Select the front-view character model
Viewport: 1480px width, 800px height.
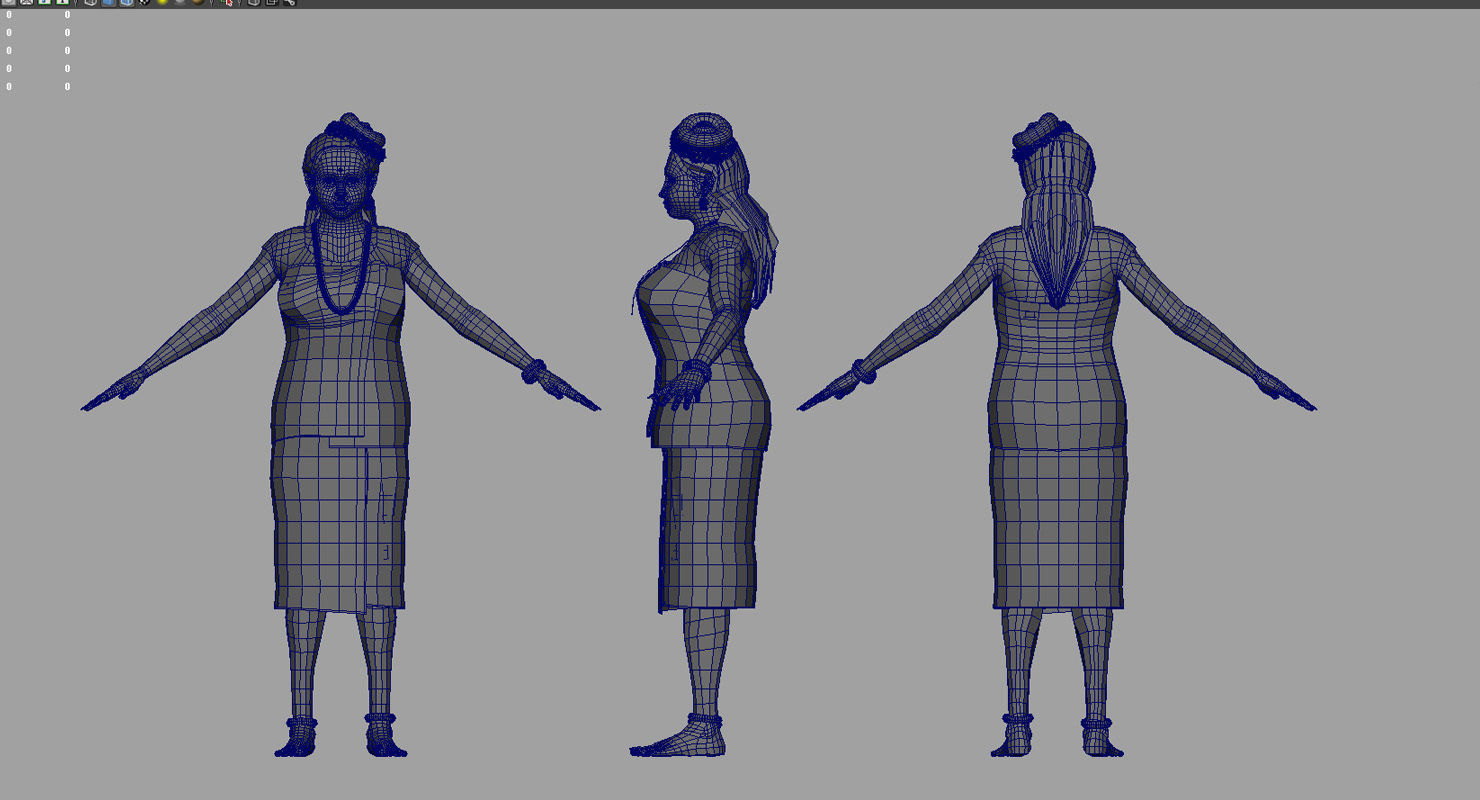(340, 435)
